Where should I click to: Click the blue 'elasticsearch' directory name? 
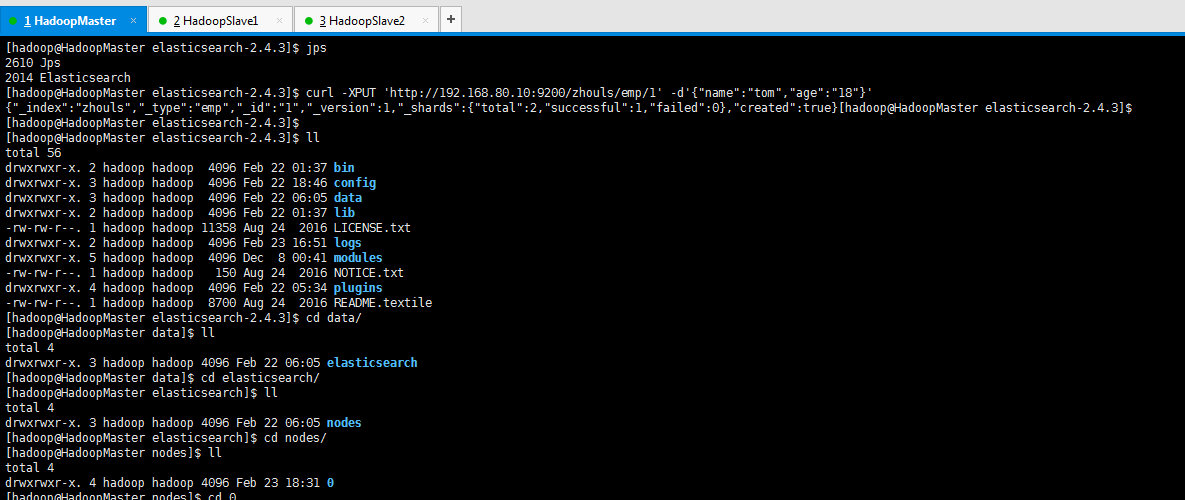[372, 363]
